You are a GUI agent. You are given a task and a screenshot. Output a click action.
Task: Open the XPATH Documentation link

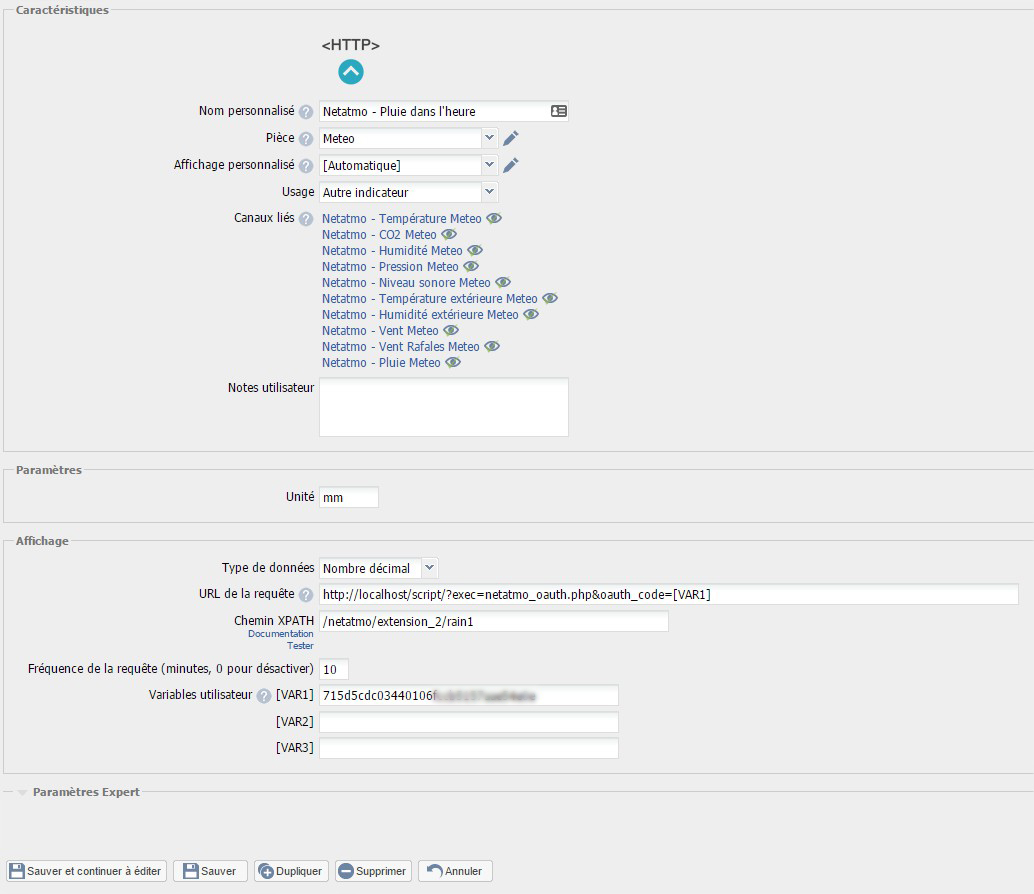(x=280, y=633)
